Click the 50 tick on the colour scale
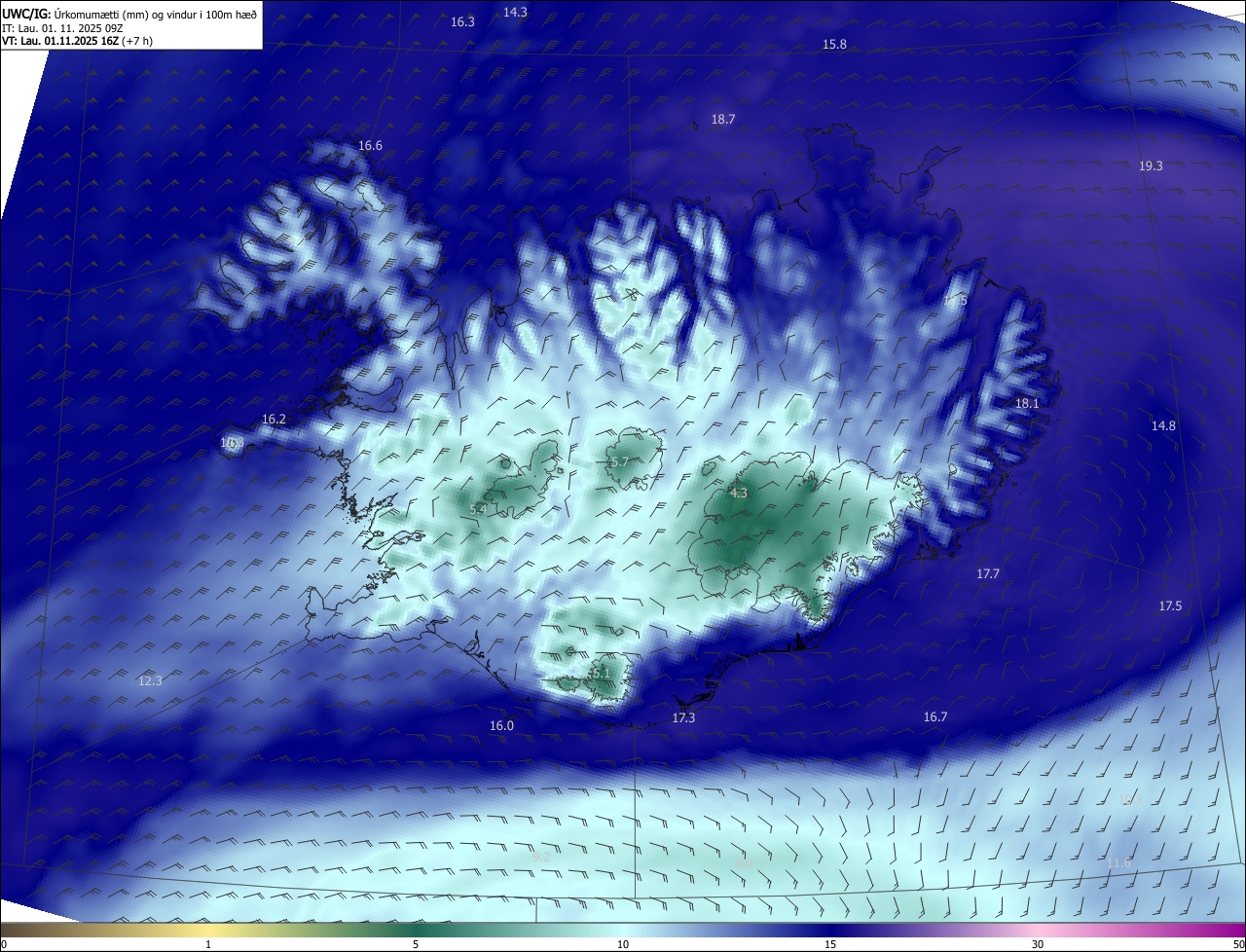Viewport: 1246px width, 952px height. pyautogui.click(x=1238, y=945)
